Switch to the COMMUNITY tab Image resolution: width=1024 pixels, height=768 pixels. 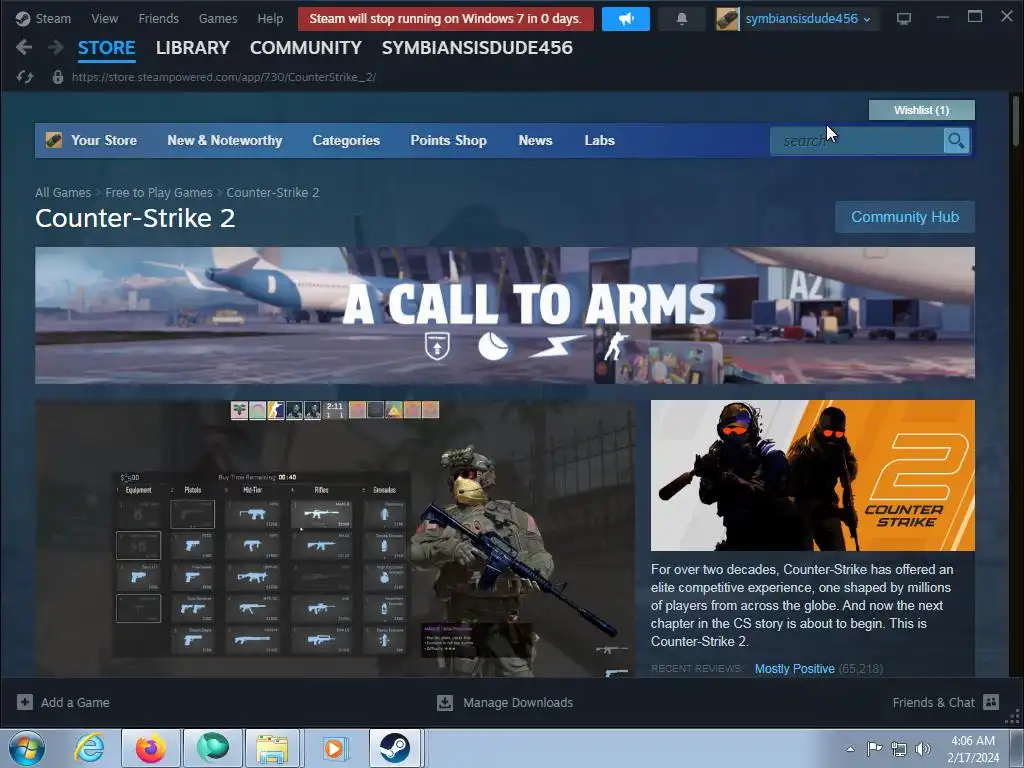point(306,48)
